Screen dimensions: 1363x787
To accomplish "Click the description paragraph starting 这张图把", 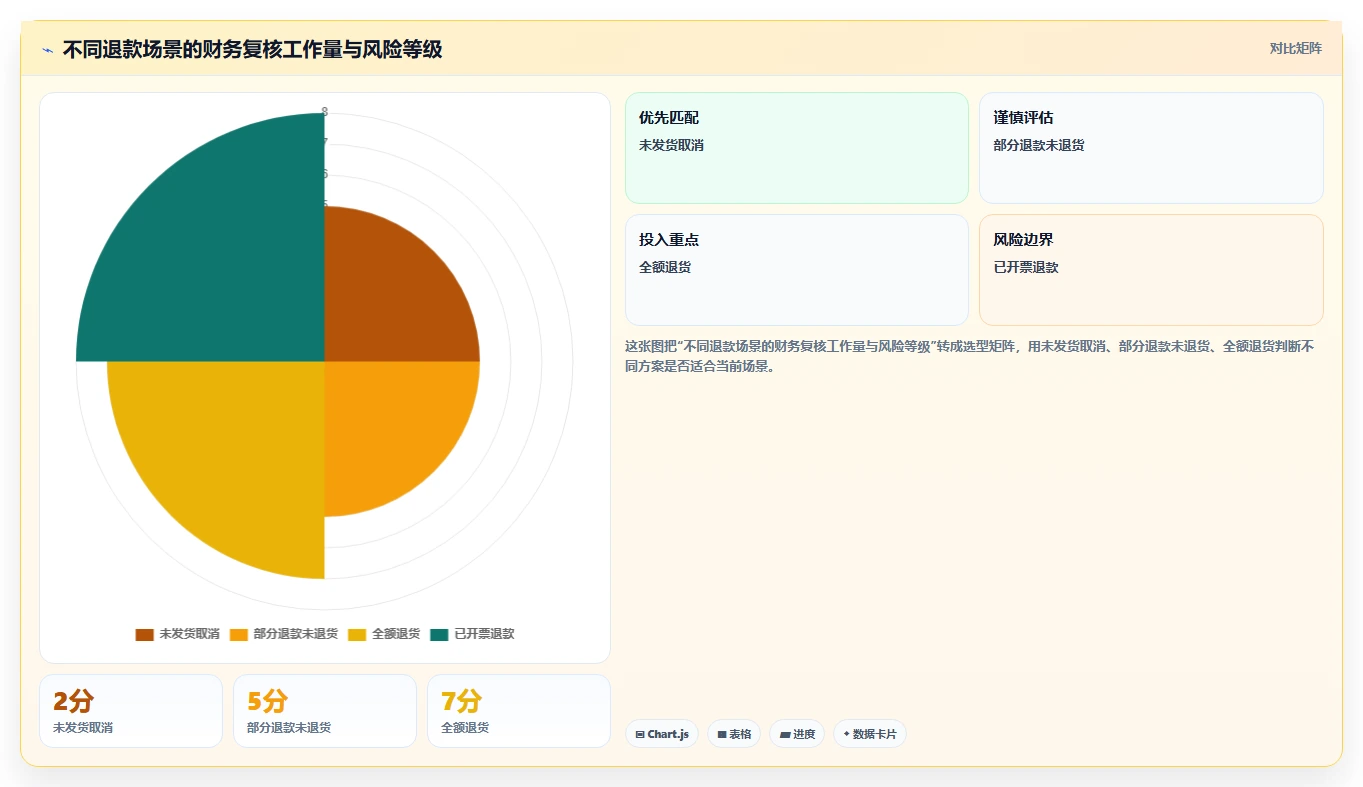I will [x=970, y=356].
